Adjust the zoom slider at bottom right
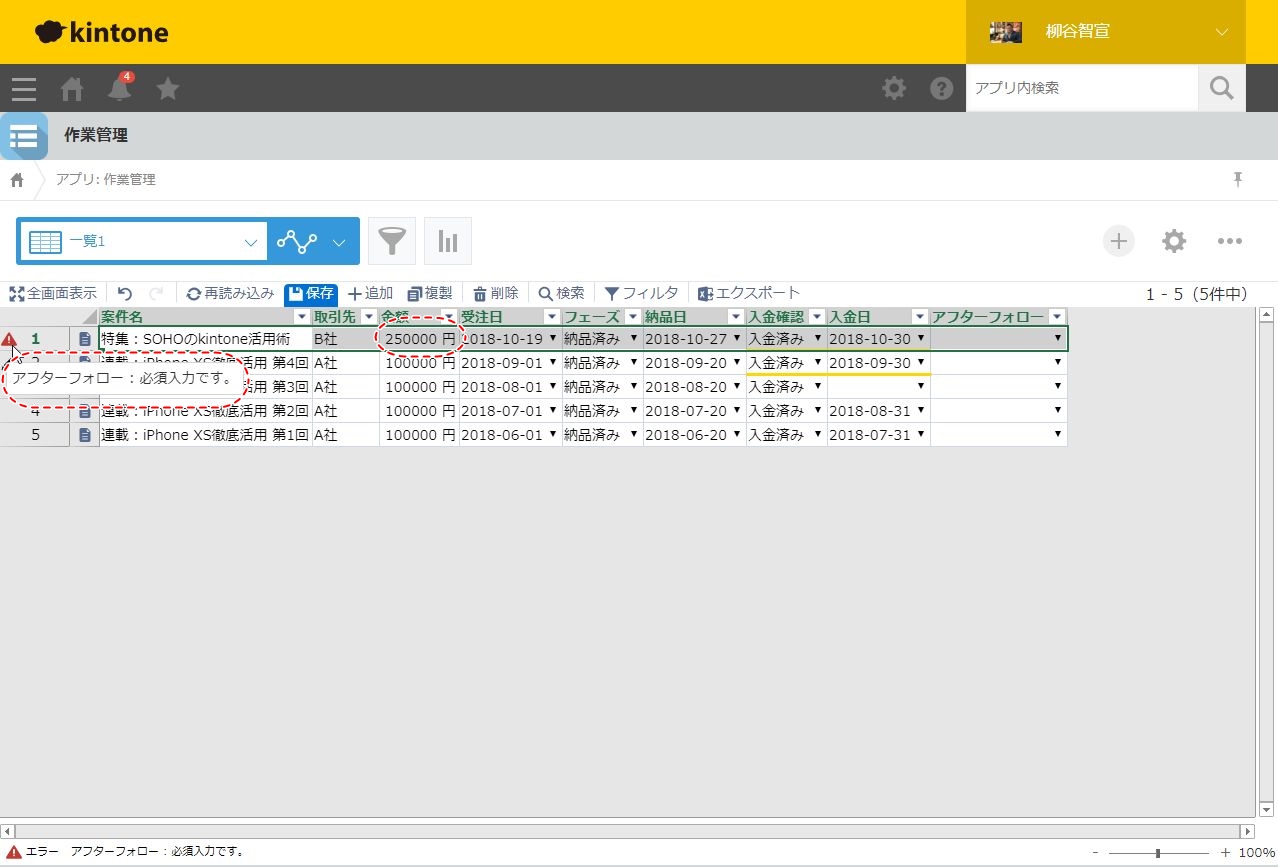 [x=1157, y=853]
